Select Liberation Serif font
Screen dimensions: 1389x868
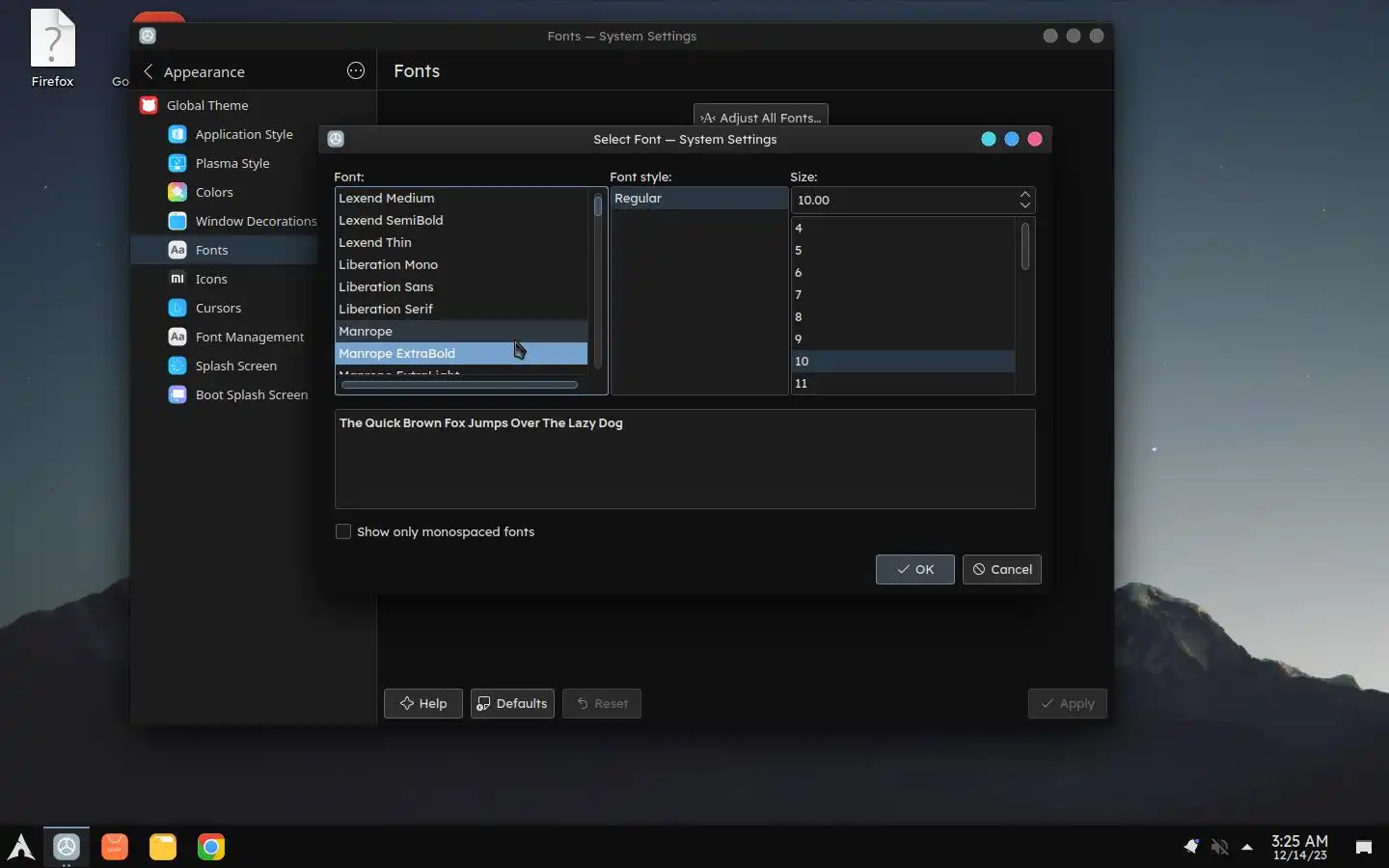tap(461, 309)
